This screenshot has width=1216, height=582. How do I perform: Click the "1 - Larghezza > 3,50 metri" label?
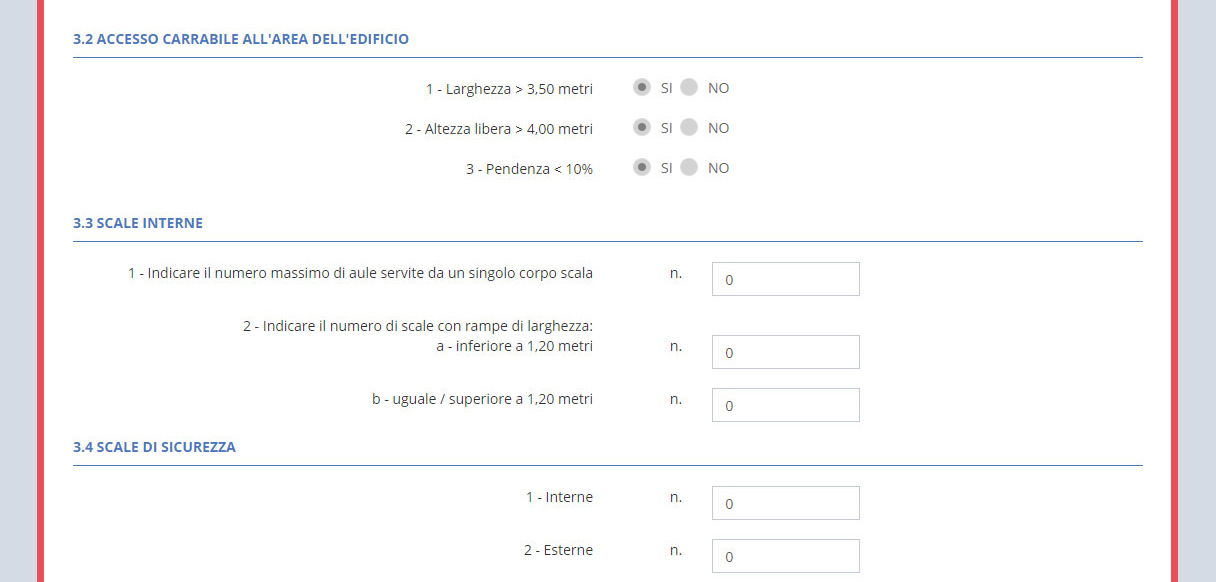click(x=509, y=89)
